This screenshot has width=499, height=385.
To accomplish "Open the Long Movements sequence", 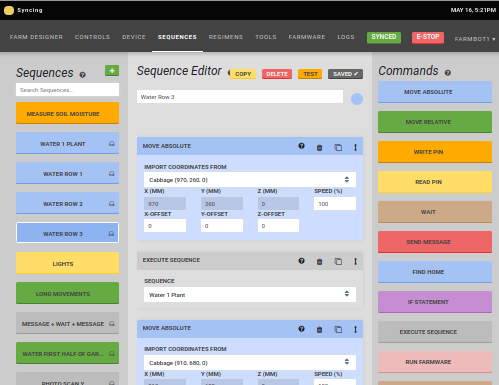I will tap(67, 293).
